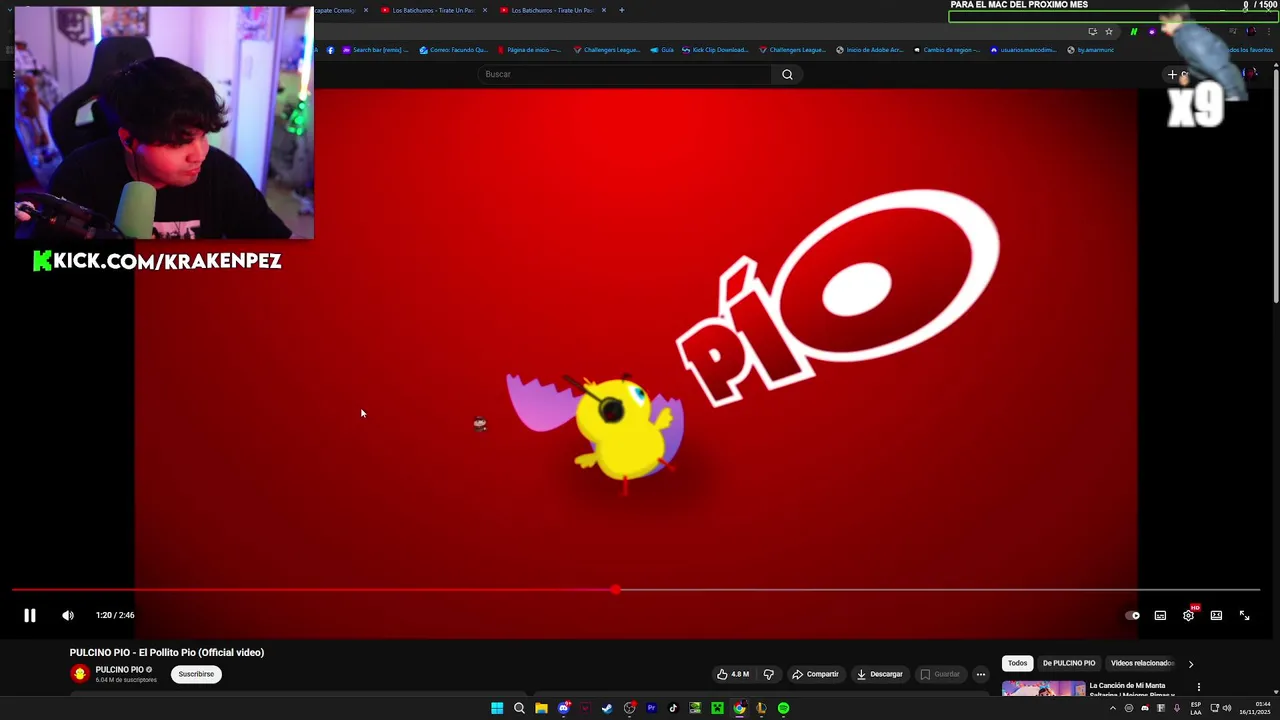Screen dimensions: 1280x720
Task: Open the Guía bookmark
Action: coord(662,50)
